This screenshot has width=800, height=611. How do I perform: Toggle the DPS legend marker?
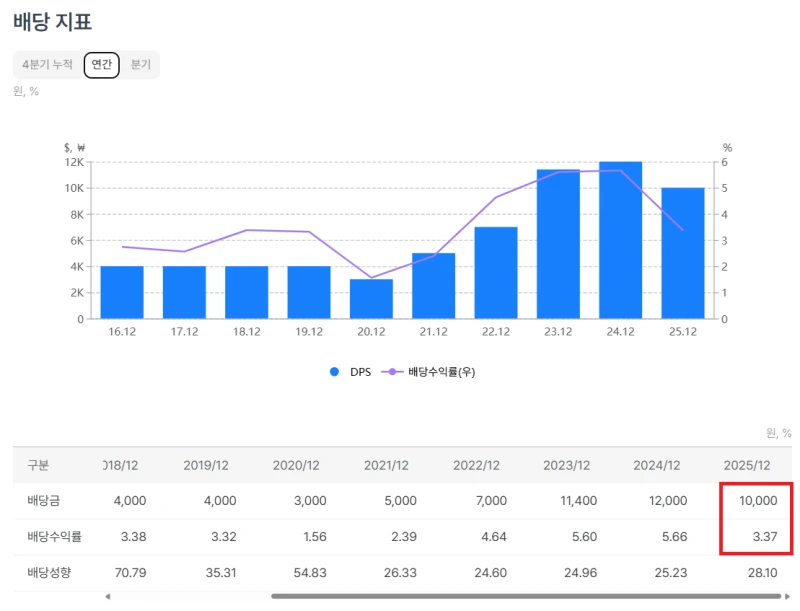click(334, 372)
